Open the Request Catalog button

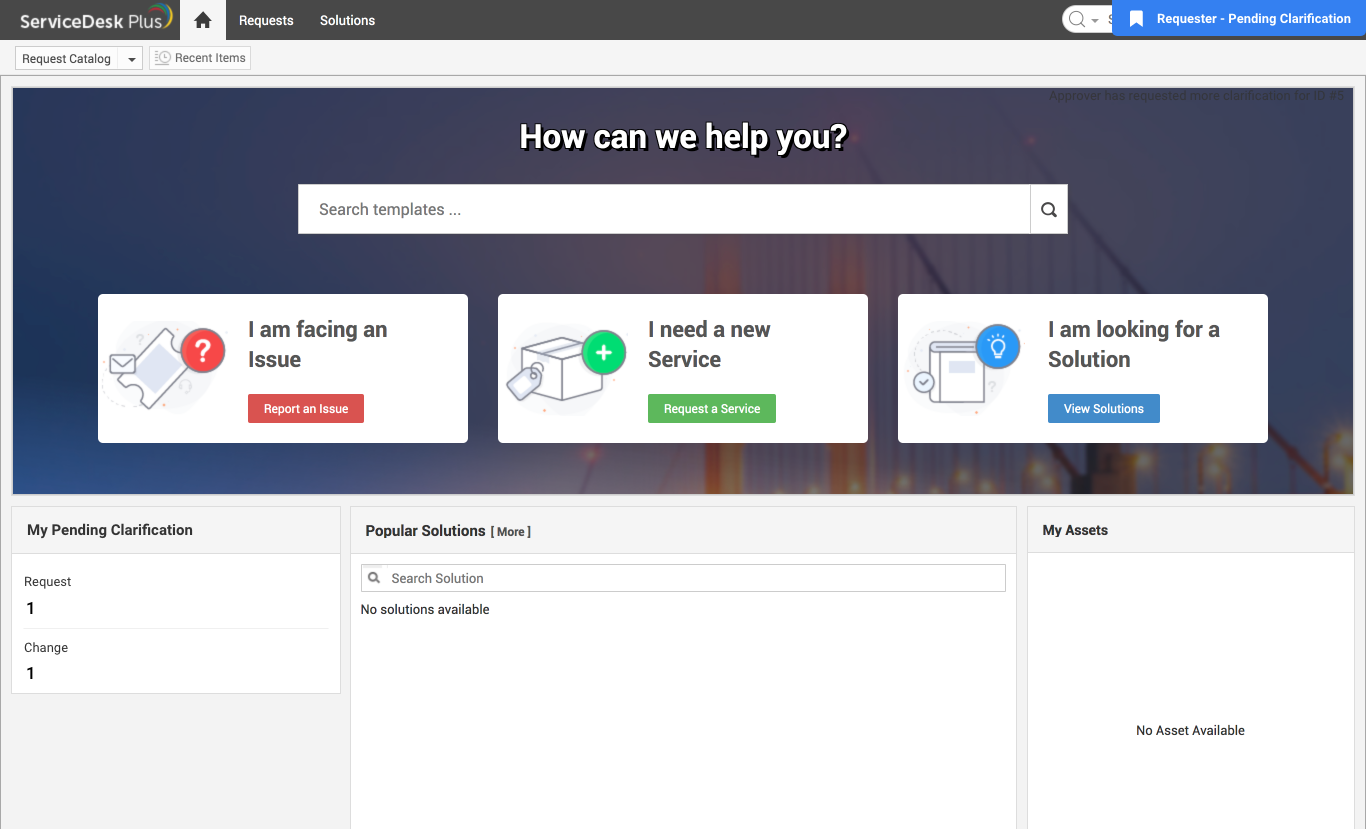pyautogui.click(x=66, y=59)
